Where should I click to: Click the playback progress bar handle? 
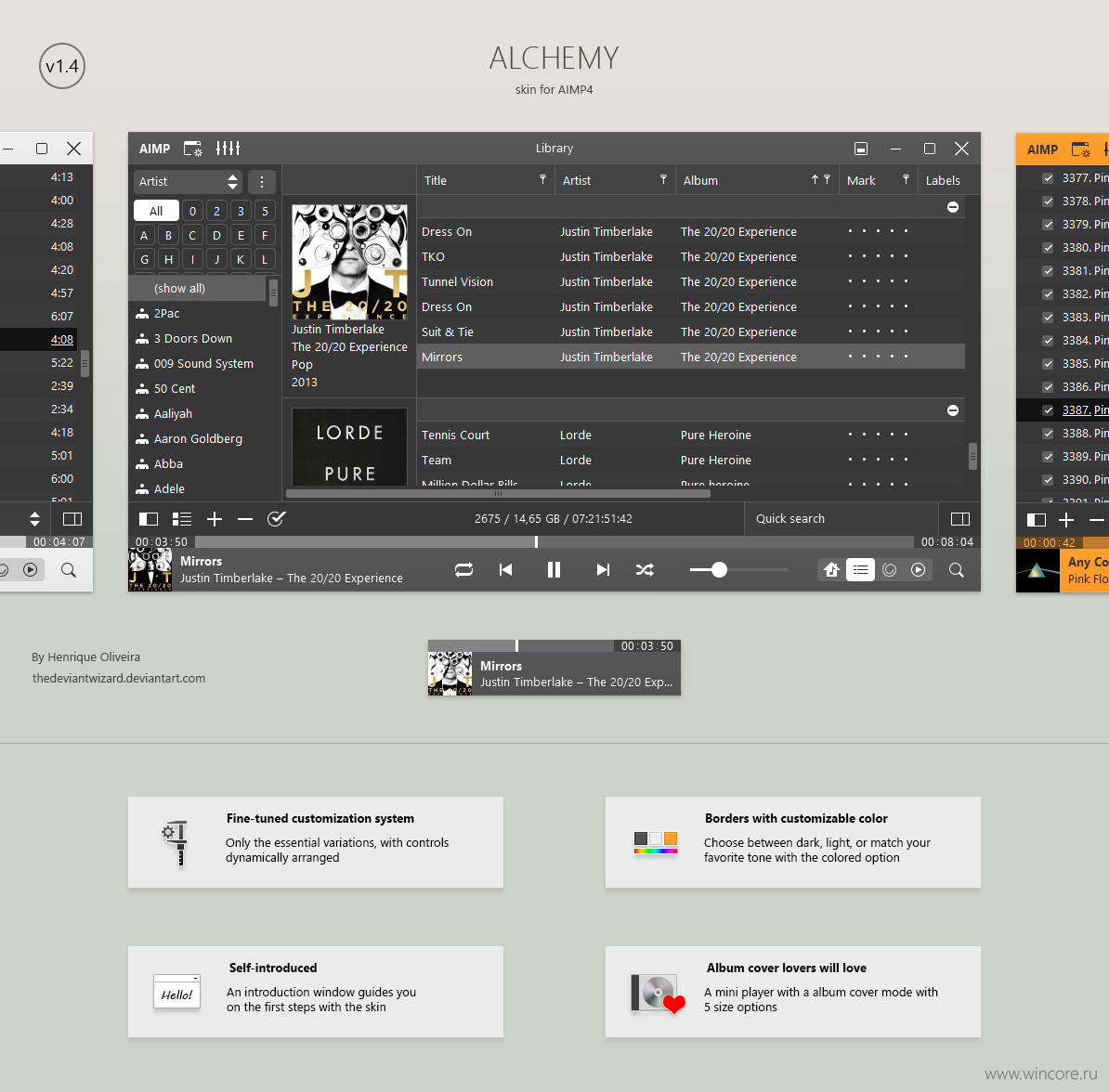(536, 541)
